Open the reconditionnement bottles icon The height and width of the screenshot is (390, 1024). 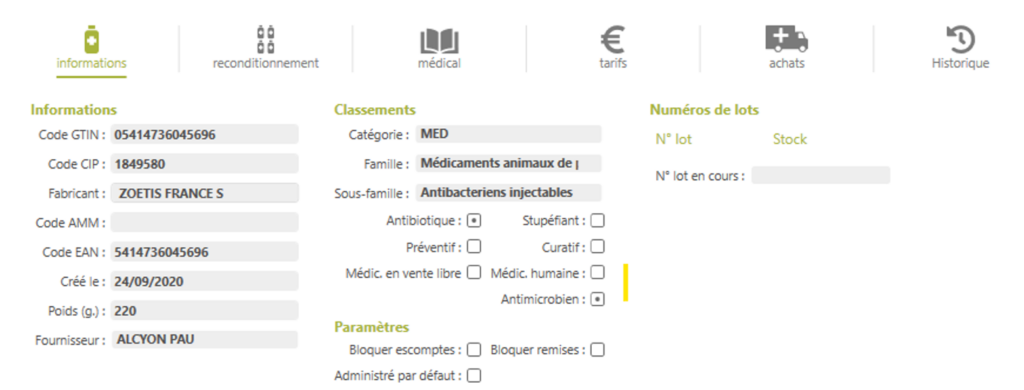pos(265,39)
